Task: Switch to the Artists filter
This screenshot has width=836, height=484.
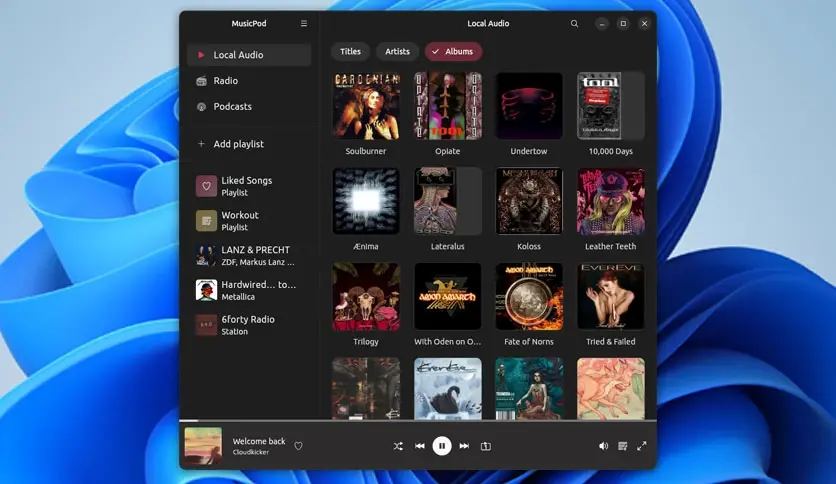Action: 397,52
